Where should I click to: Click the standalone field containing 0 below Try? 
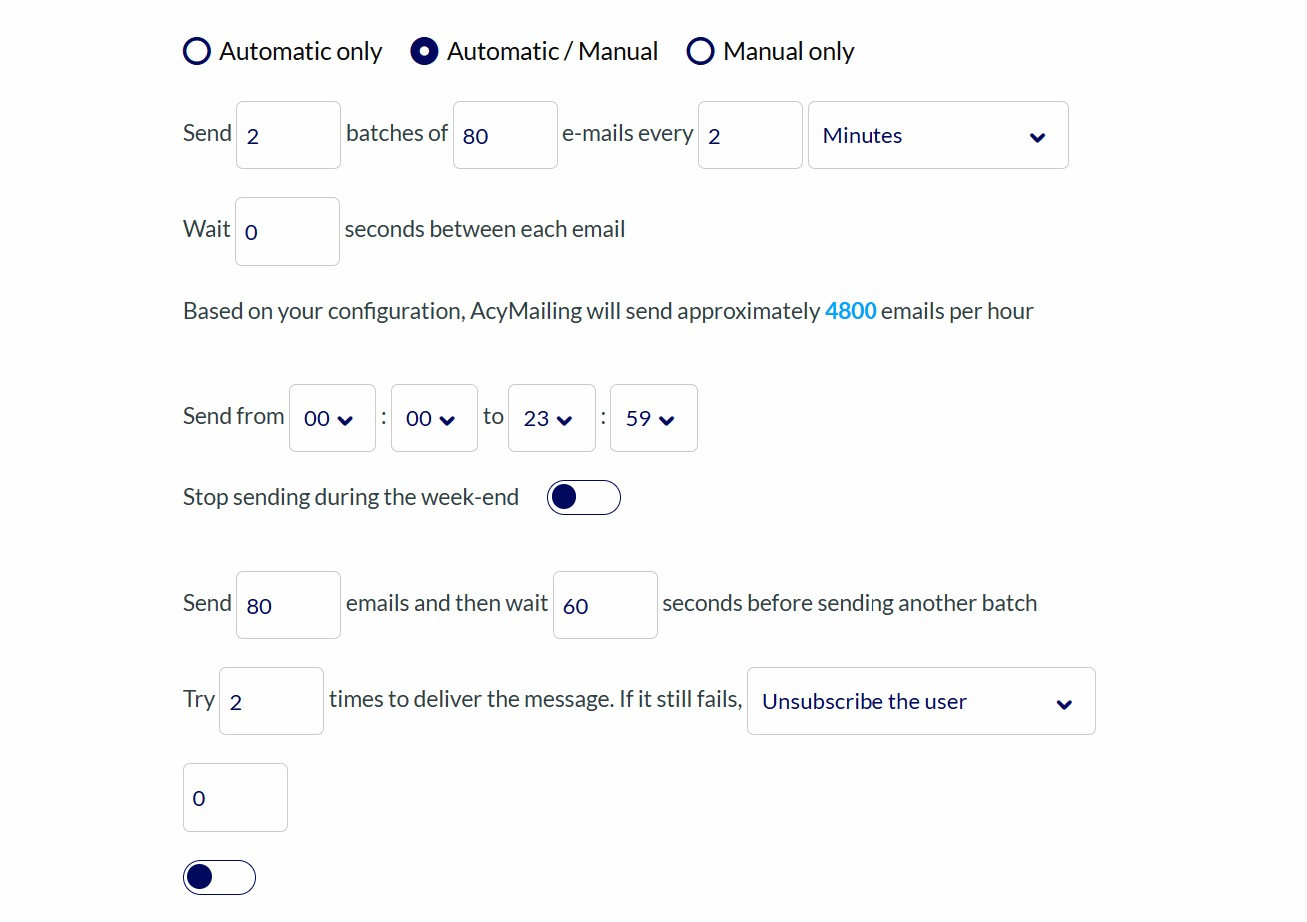(235, 798)
